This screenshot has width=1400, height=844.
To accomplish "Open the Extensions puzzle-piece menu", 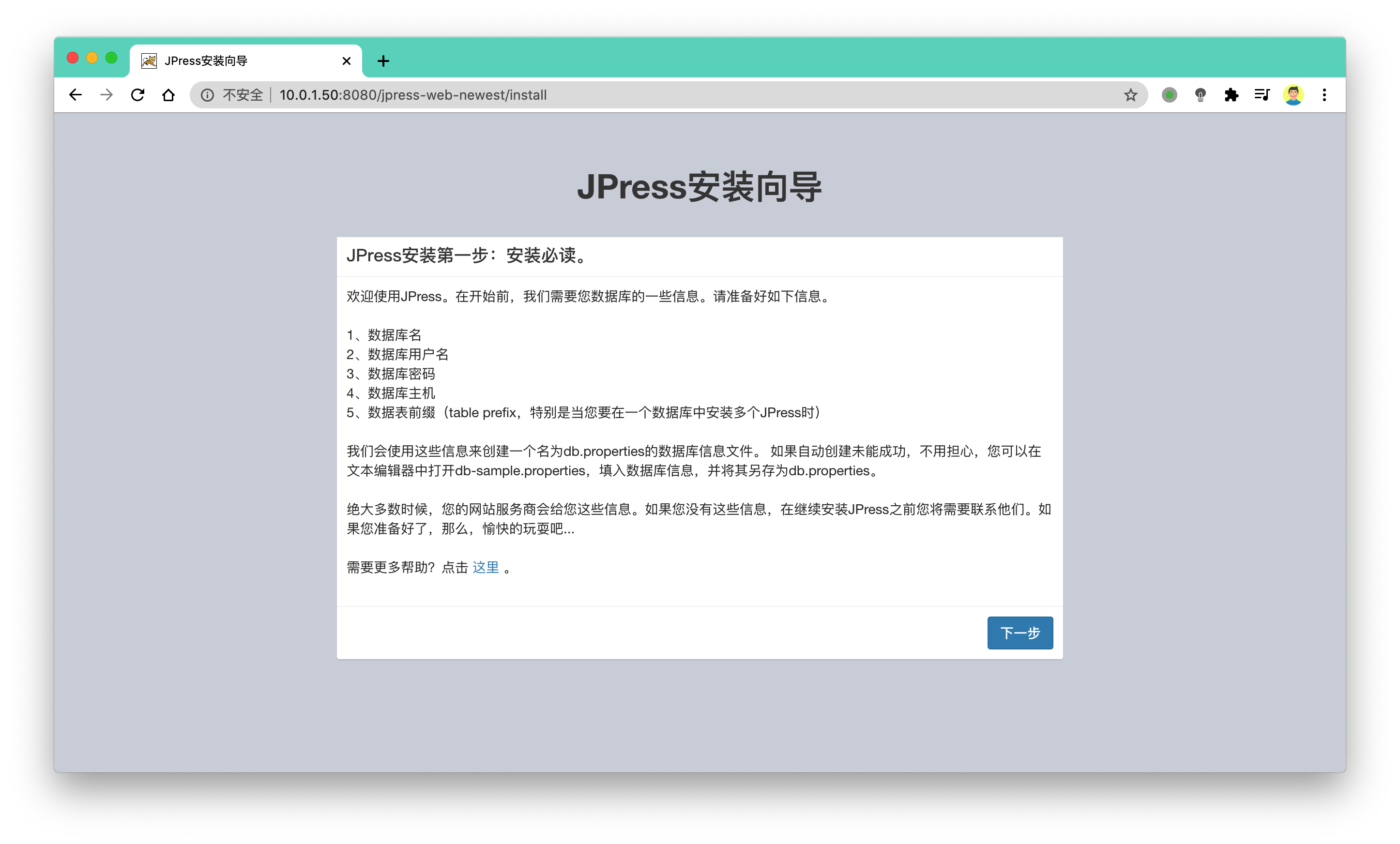I will 1231,95.
